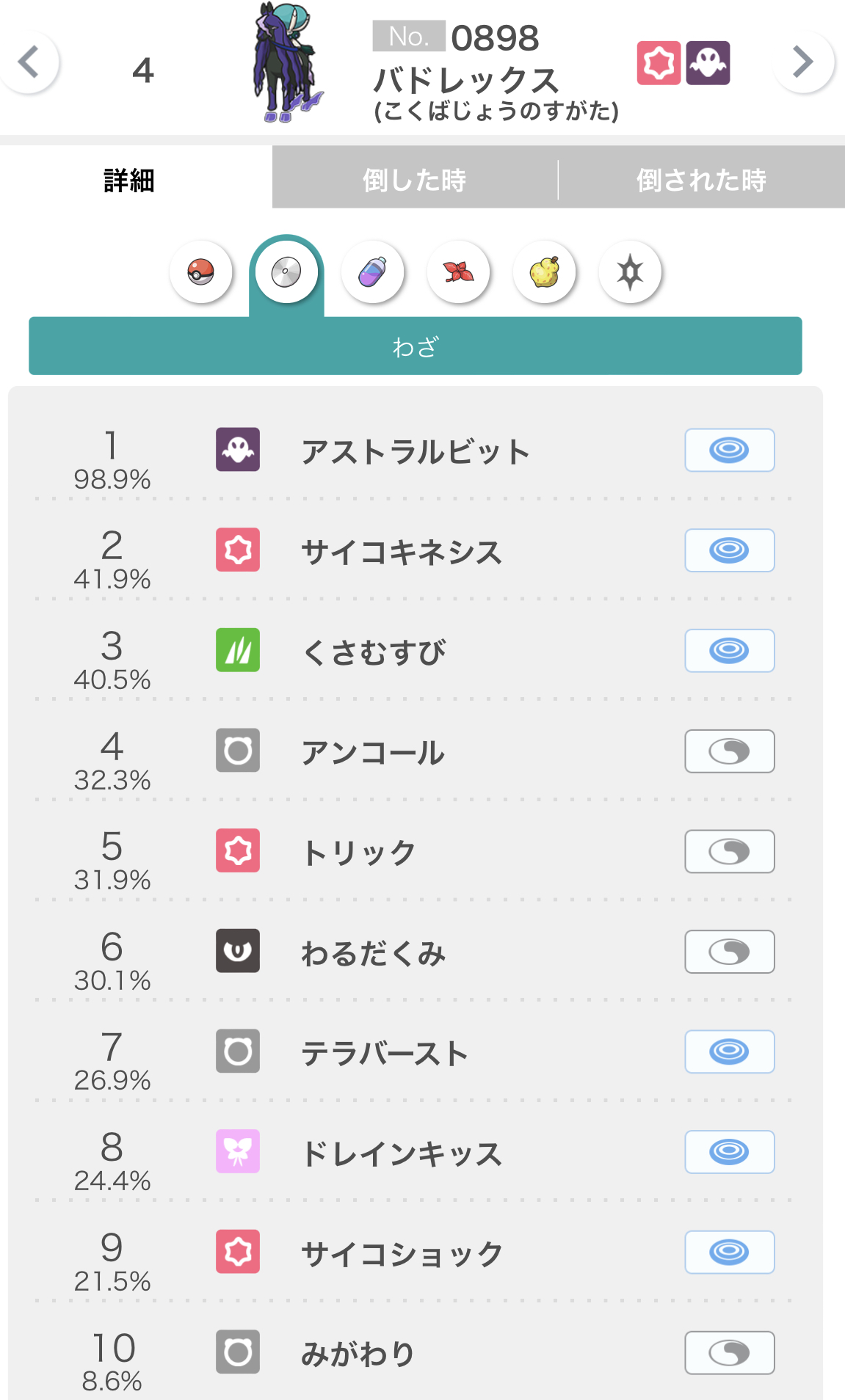Viewport: 845px width, 1400px height.
Task: Click special category badge for サイコキネシス
Action: 729,550
